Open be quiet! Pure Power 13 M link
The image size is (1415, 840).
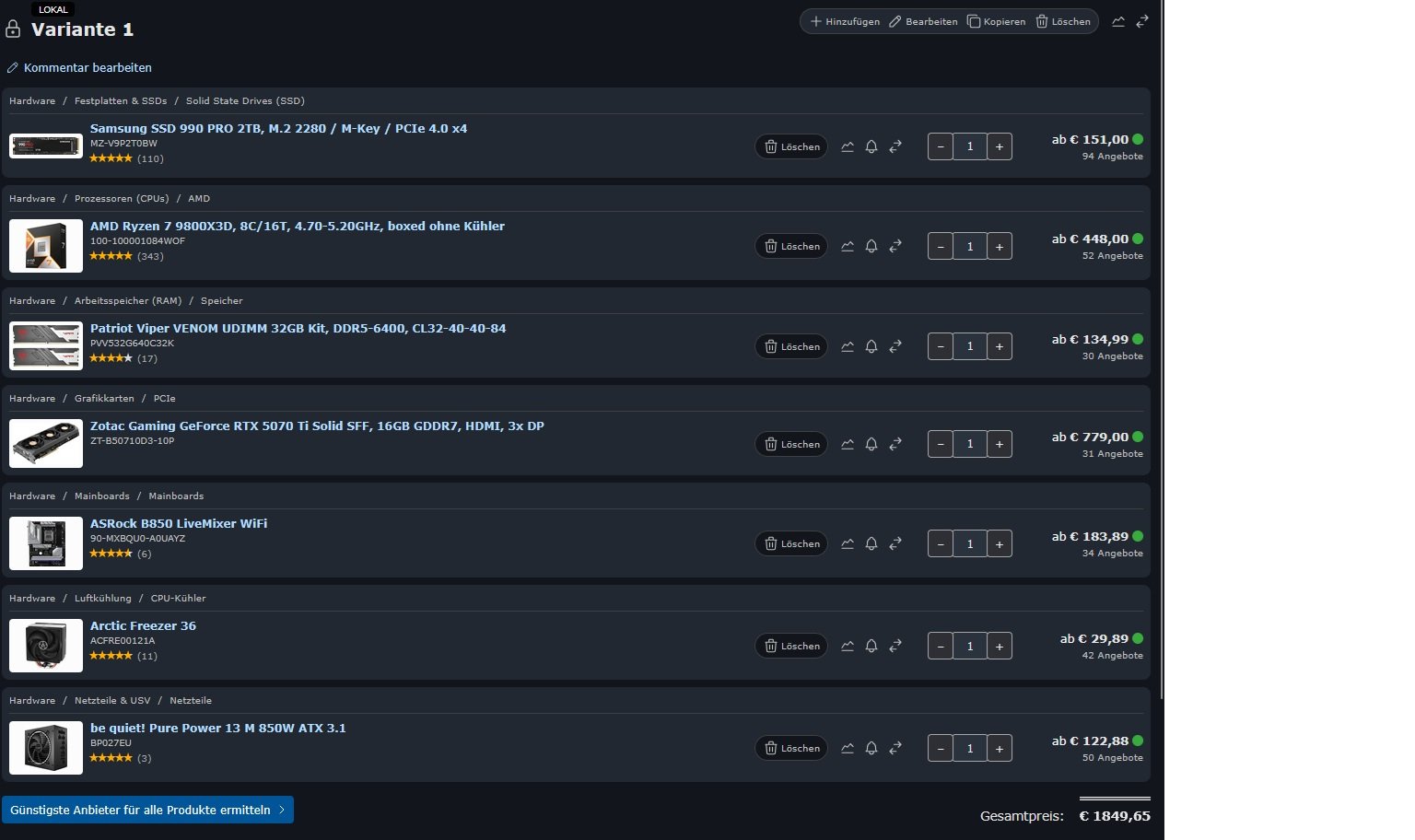click(x=218, y=728)
